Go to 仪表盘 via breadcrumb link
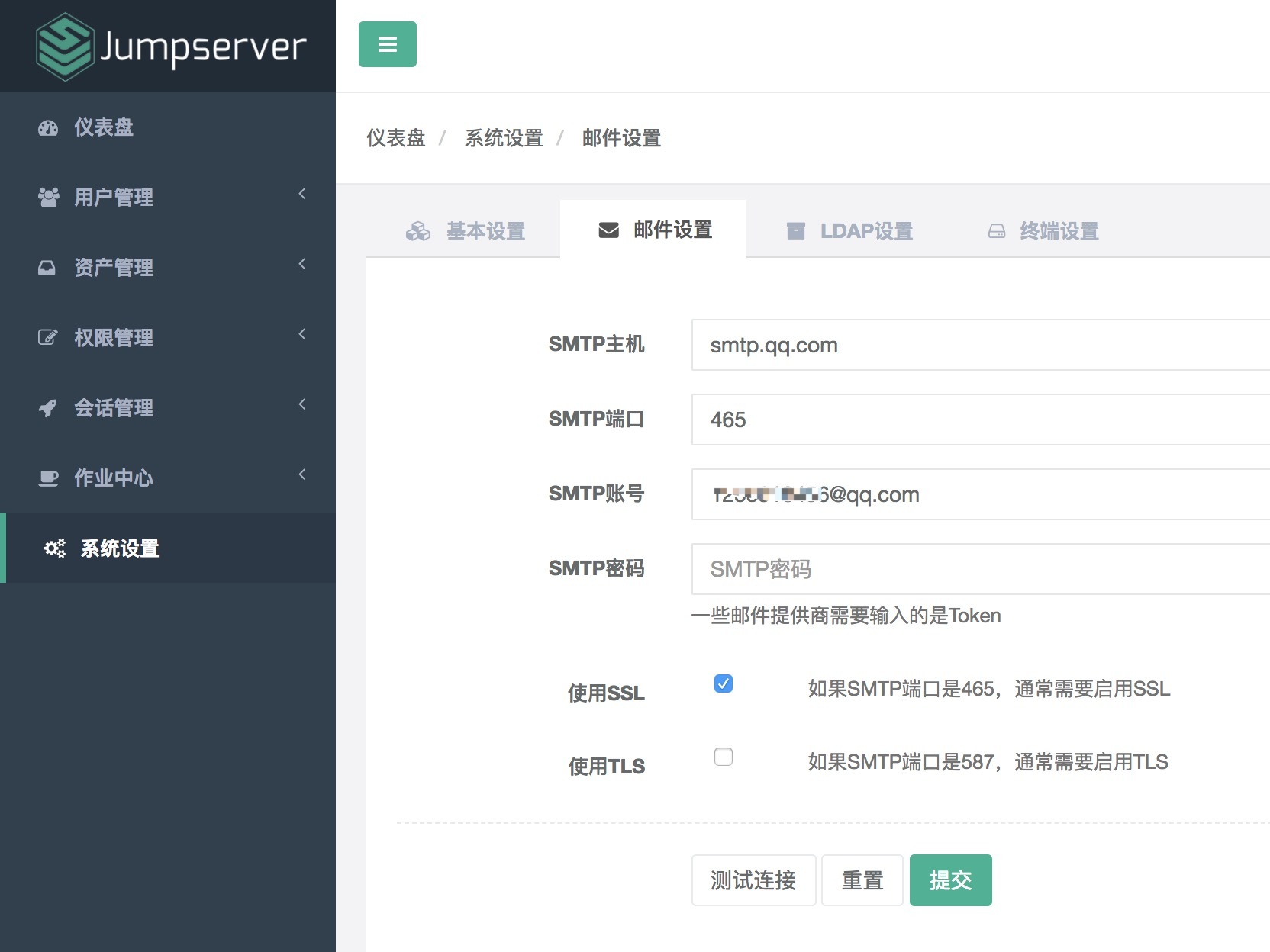 [x=396, y=138]
